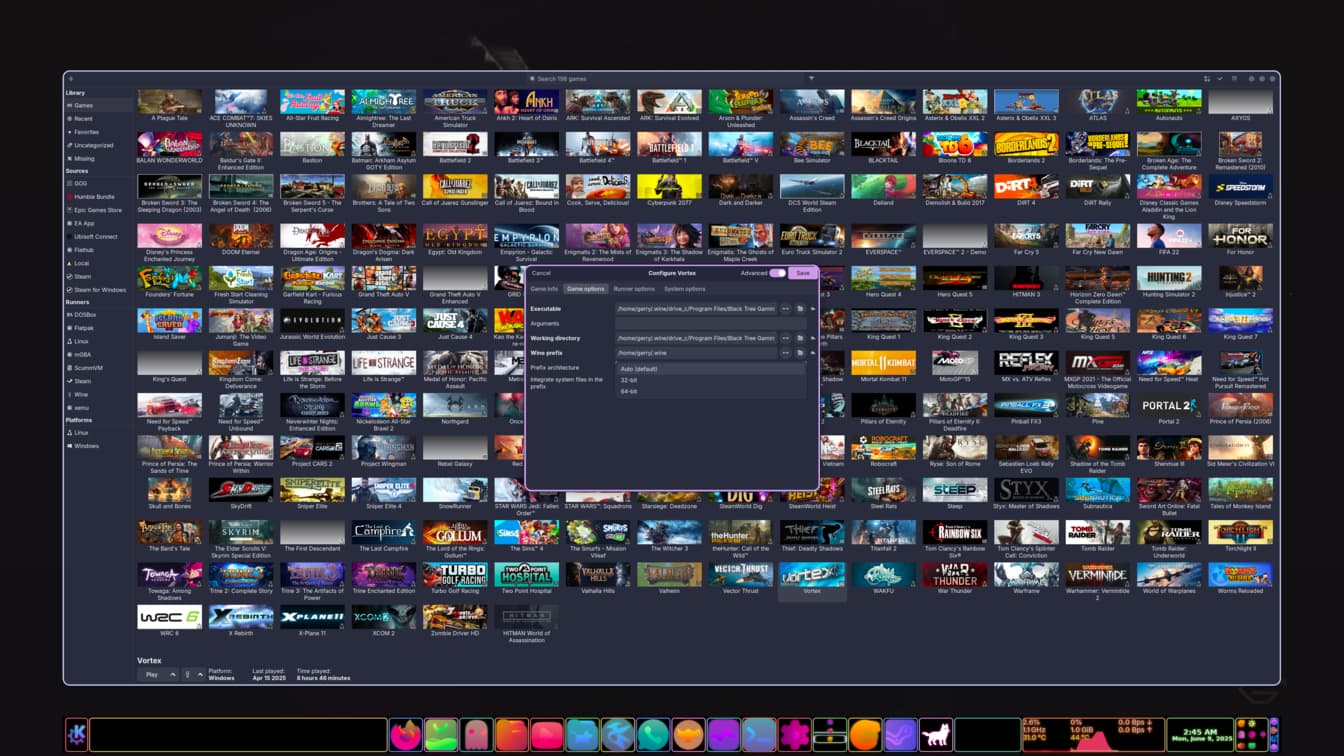Screen dimensions: 1344x756
Task: Open the pink ghost app in taskbar
Action: pyautogui.click(x=476, y=735)
